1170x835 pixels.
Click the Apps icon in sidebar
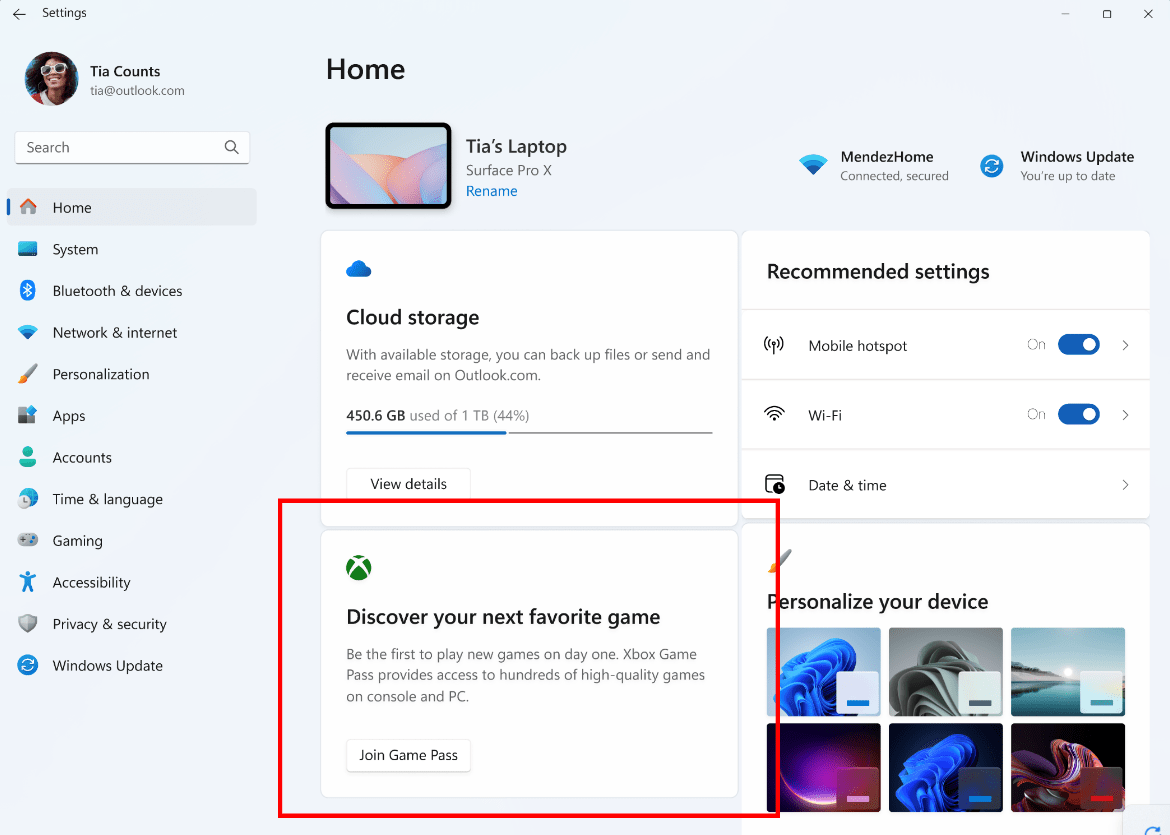[x=28, y=415]
